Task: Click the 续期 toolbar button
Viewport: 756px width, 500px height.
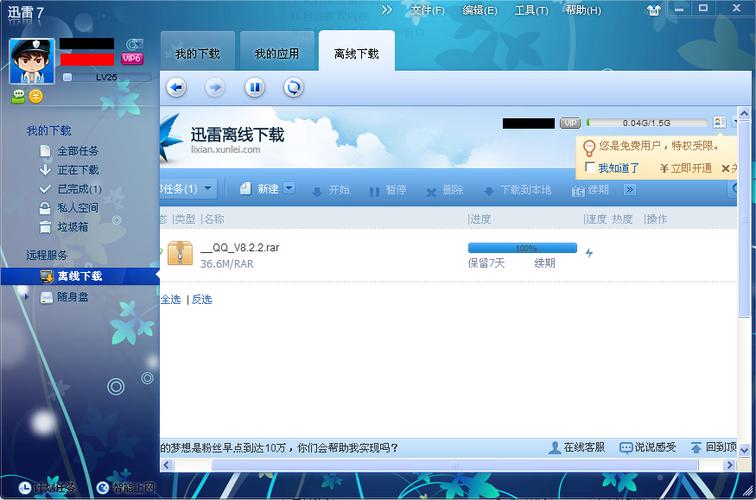Action: [x=590, y=190]
